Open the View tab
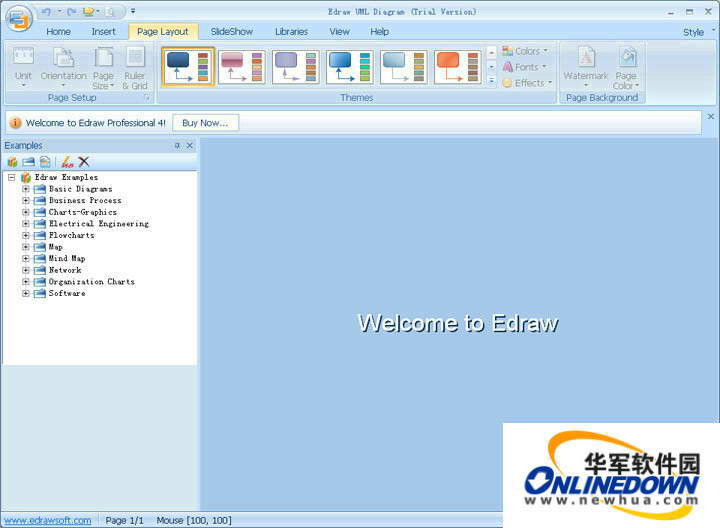This screenshot has height=528, width=720. [x=339, y=32]
